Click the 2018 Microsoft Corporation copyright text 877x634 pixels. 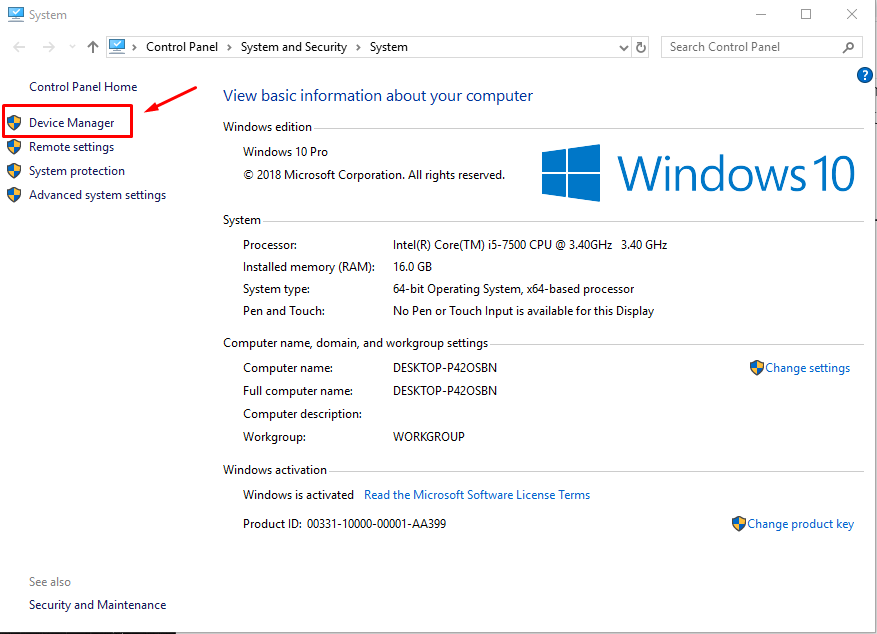pos(374,175)
